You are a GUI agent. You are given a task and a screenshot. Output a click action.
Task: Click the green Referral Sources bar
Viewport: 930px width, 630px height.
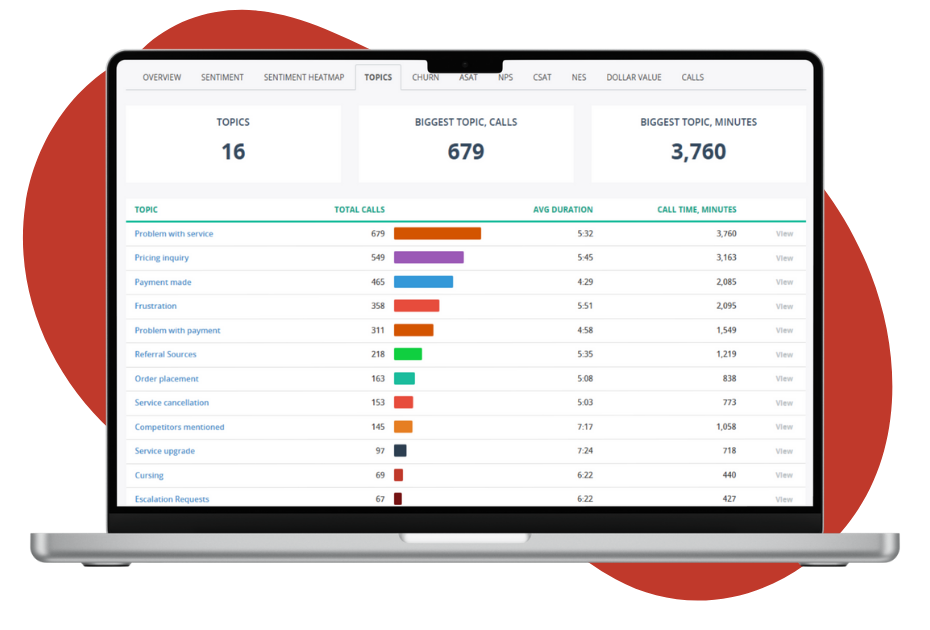click(408, 354)
